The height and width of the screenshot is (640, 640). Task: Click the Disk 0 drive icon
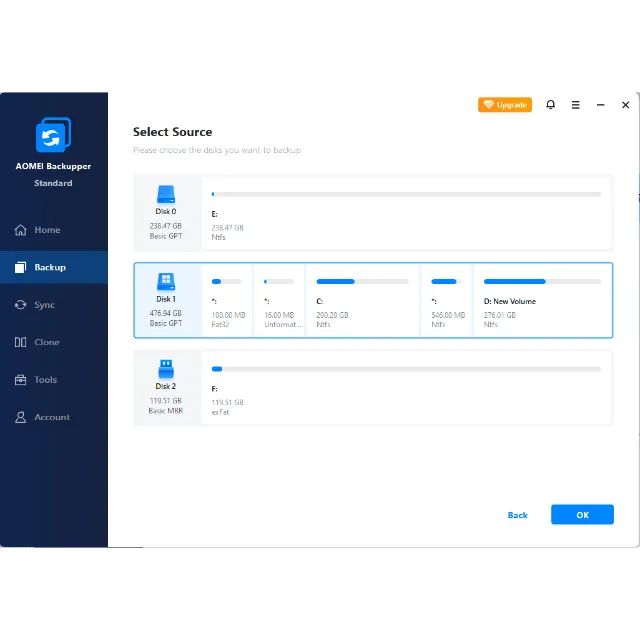(x=166, y=195)
